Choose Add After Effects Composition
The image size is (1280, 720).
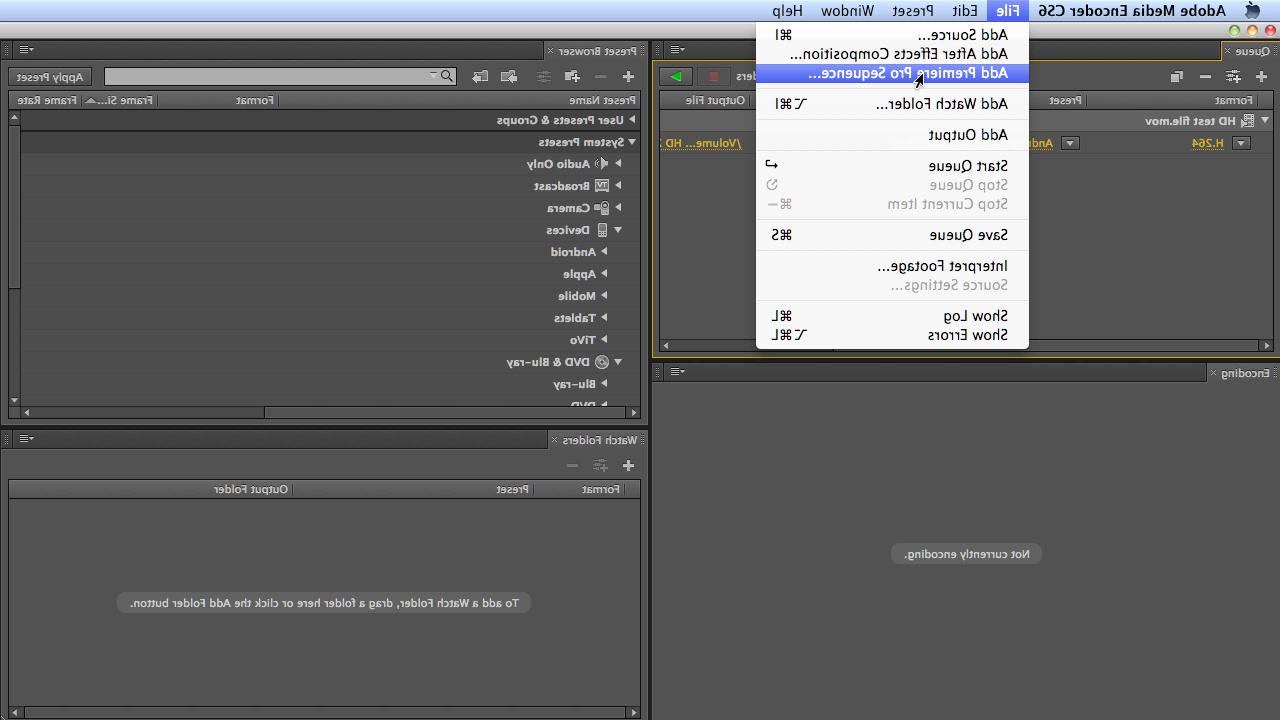tap(892, 54)
